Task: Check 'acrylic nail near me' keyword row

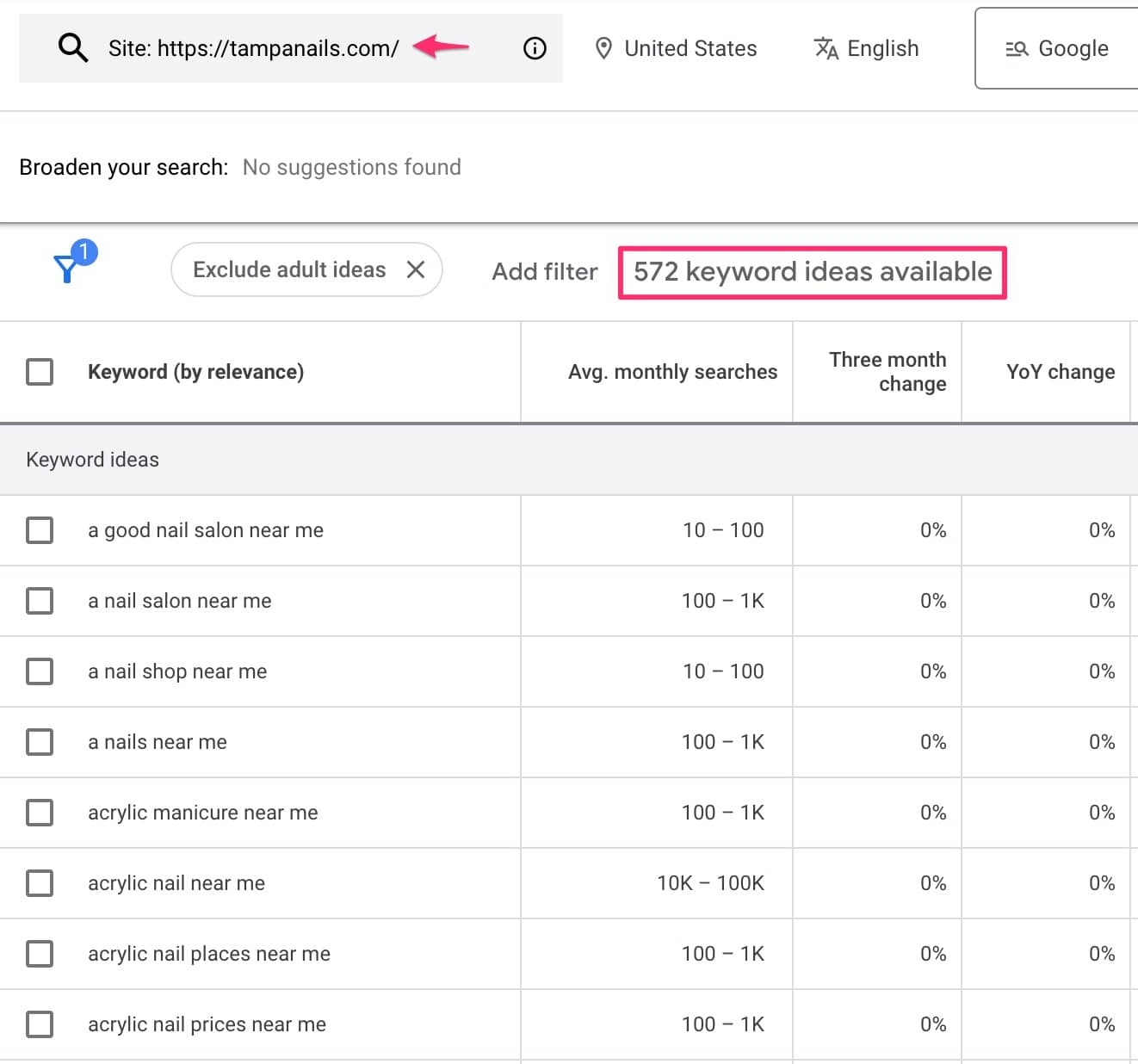Action: 39,882
